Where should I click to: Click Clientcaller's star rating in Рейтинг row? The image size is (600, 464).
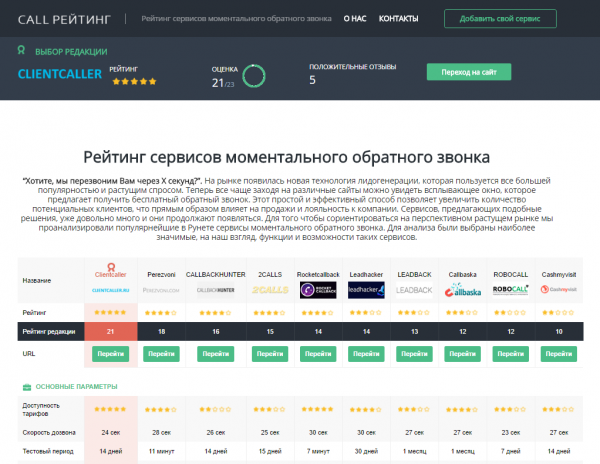coord(110,313)
